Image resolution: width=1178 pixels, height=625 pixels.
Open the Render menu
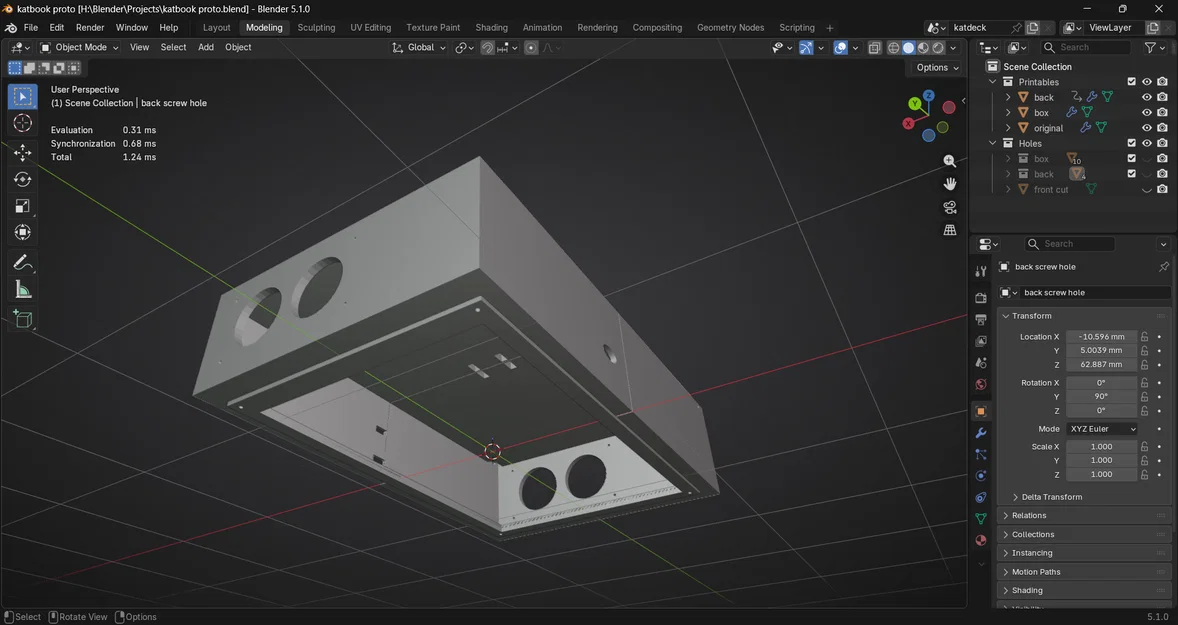(x=90, y=28)
